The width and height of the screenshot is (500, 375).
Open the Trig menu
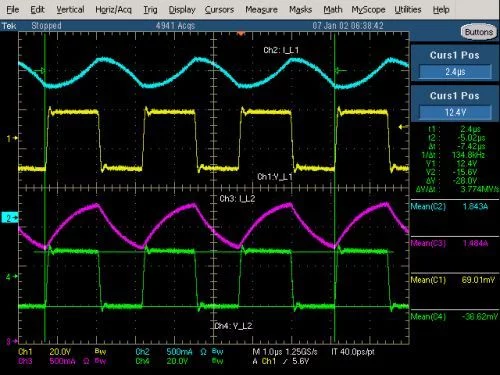pos(150,10)
